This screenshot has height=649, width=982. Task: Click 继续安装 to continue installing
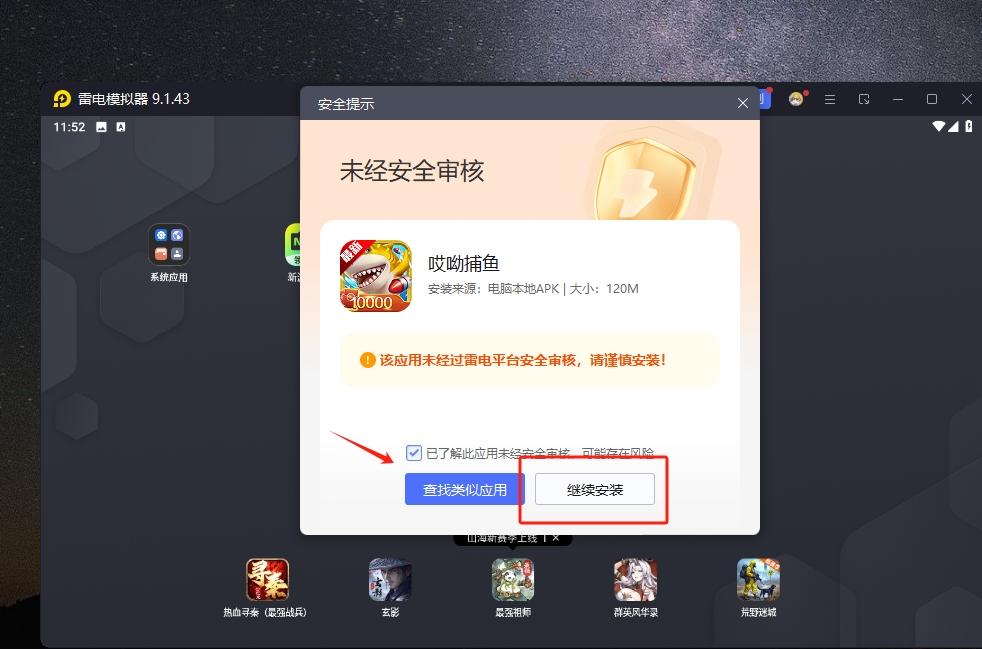tap(595, 490)
